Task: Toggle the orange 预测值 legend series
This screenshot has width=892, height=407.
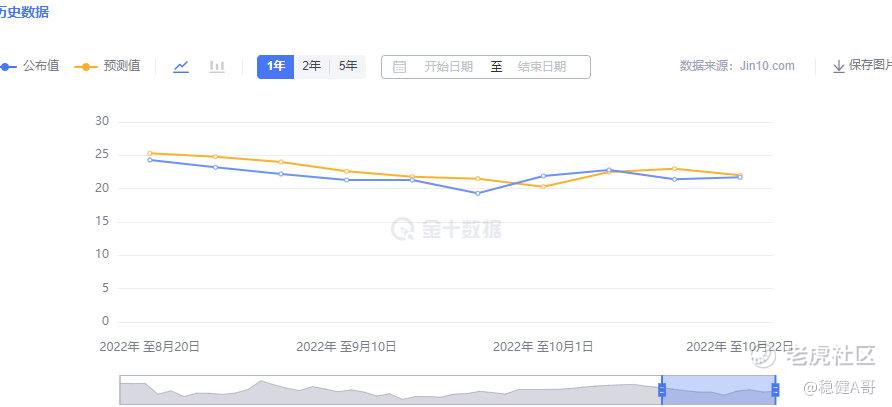Action: pos(107,66)
